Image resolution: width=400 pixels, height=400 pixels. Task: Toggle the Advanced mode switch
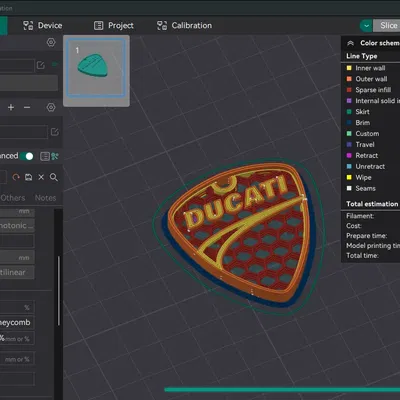click(27, 156)
